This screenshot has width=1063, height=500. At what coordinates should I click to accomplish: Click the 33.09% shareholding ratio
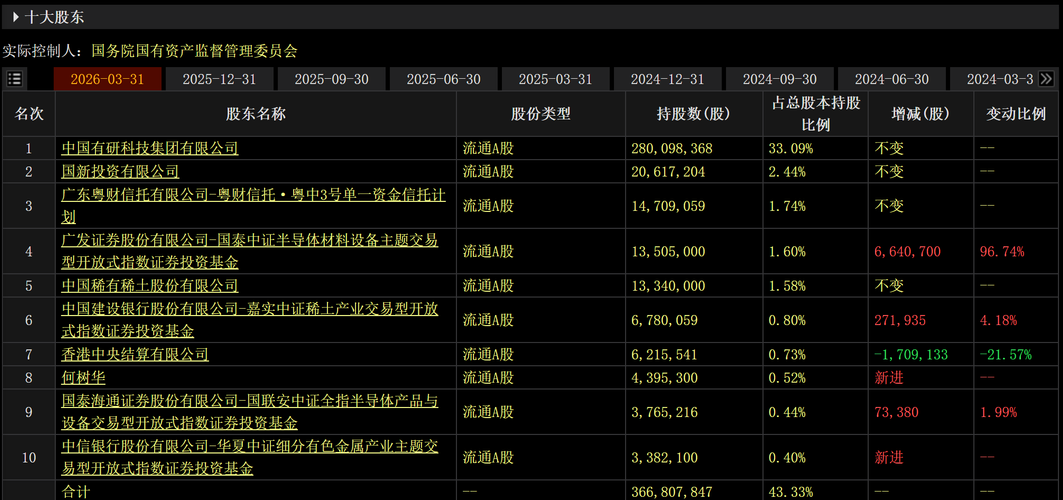(790, 148)
